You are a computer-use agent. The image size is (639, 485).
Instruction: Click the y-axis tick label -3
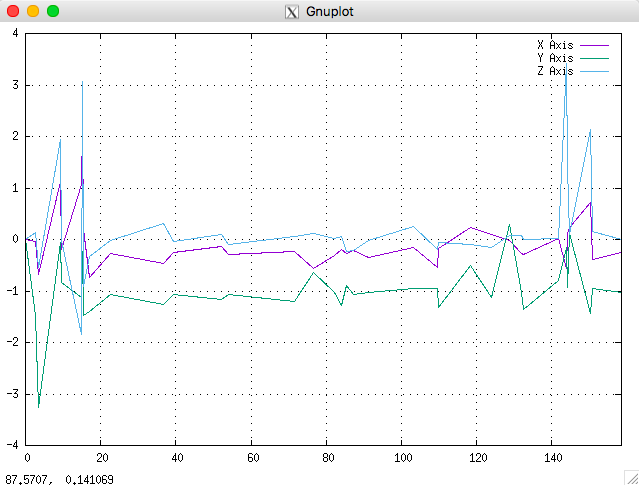(x=13, y=394)
